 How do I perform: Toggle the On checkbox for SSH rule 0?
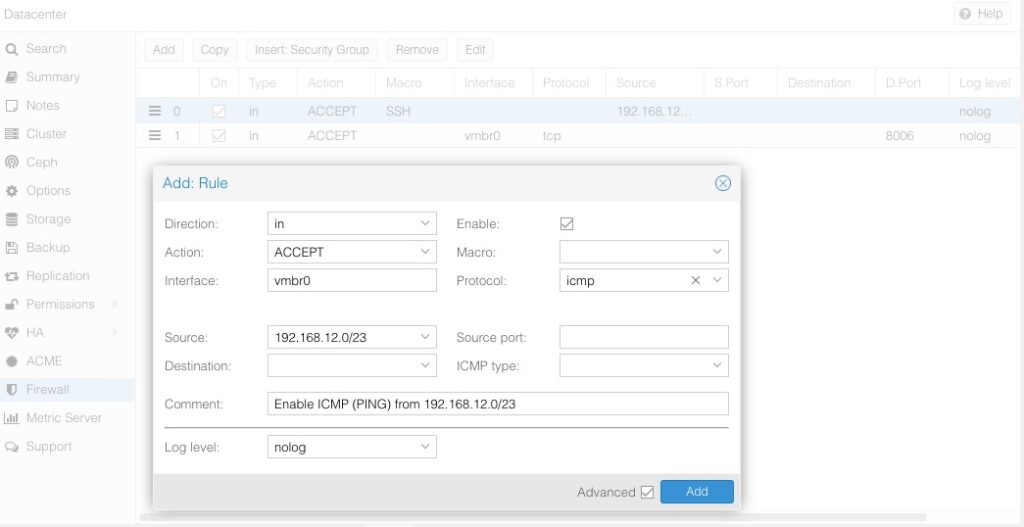coord(219,112)
